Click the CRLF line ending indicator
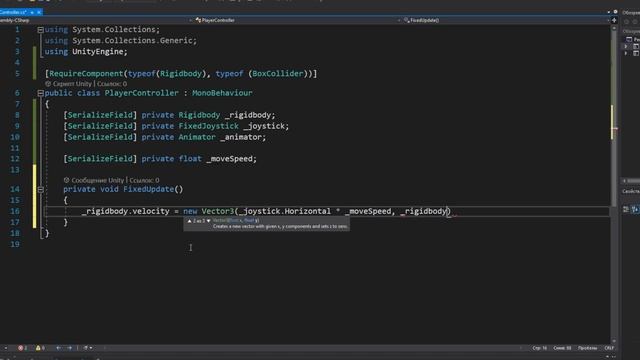 tap(609, 348)
